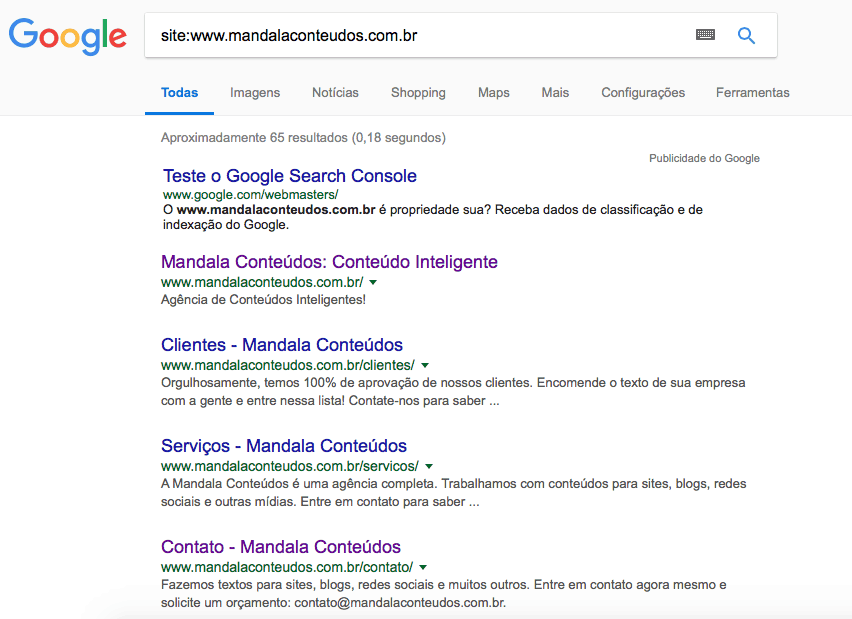Click the blue magnifier search button

[x=746, y=35]
